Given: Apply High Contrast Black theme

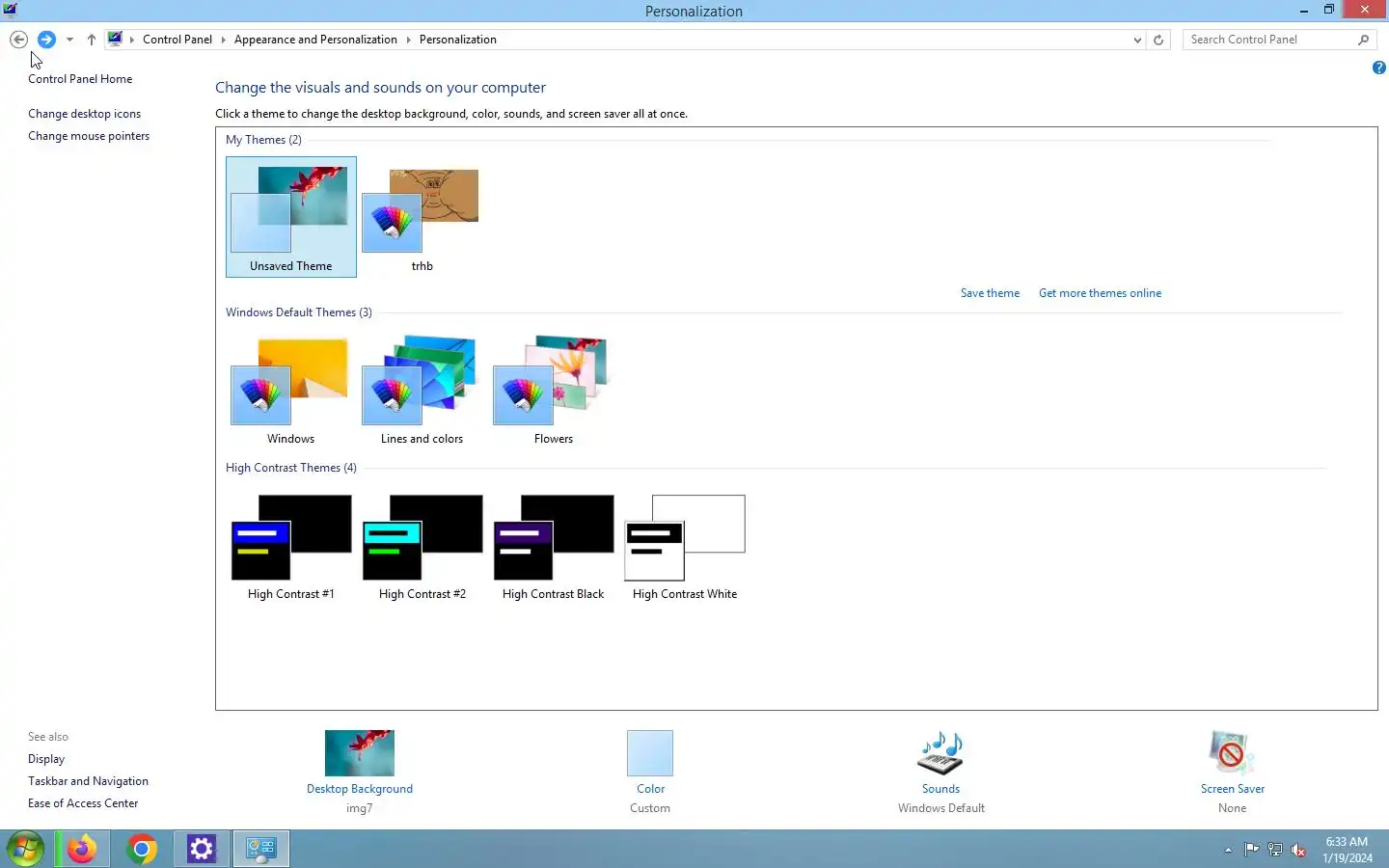Looking at the screenshot, I should 553,546.
